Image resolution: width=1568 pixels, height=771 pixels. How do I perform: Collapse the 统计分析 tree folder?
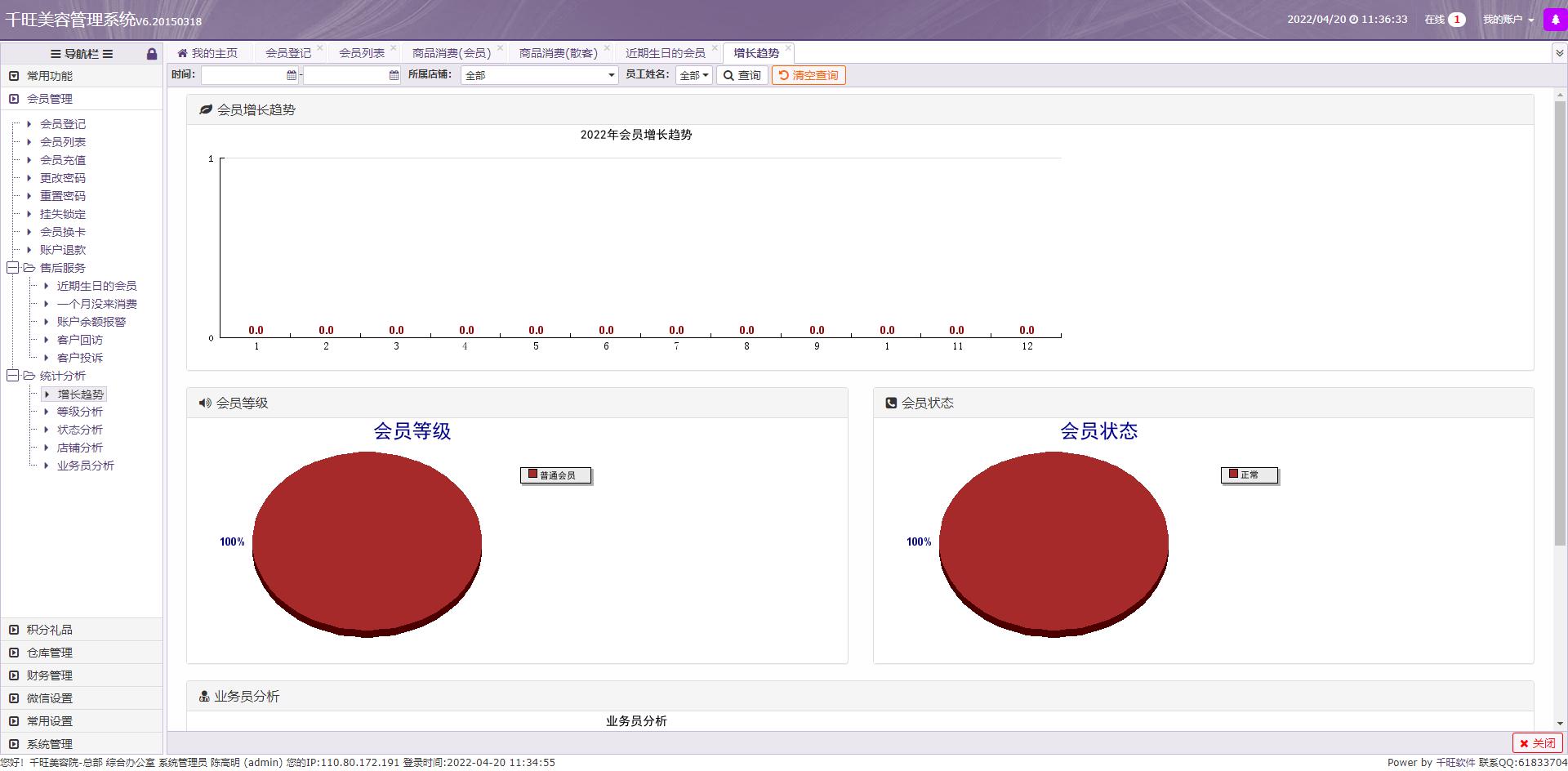click(13, 376)
